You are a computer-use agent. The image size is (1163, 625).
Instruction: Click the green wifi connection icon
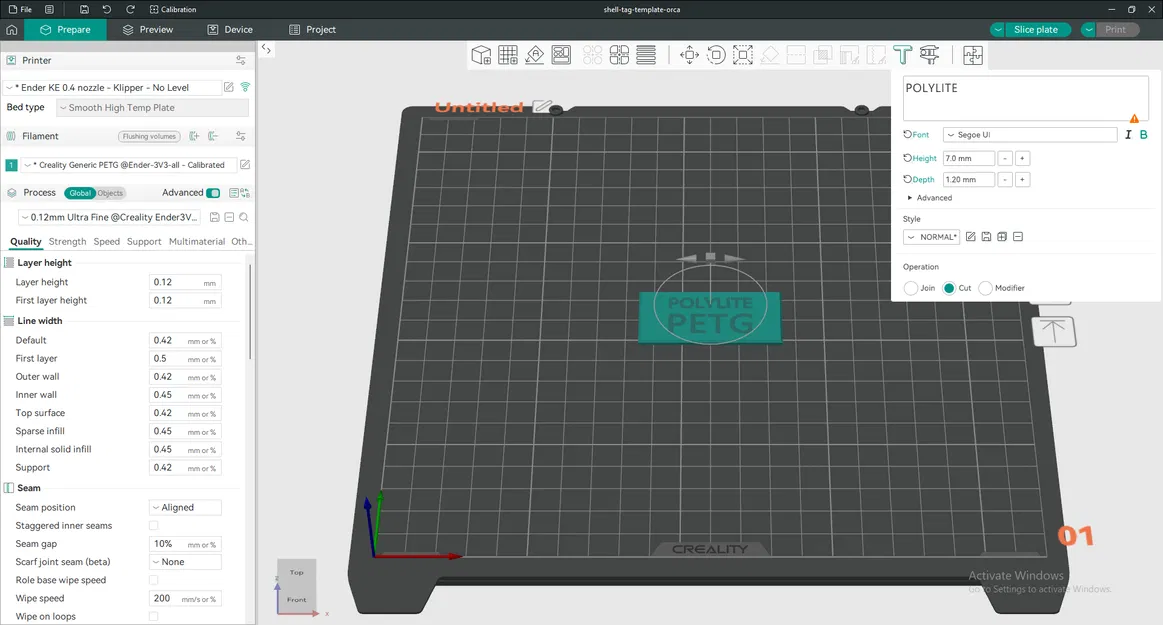pos(246,87)
